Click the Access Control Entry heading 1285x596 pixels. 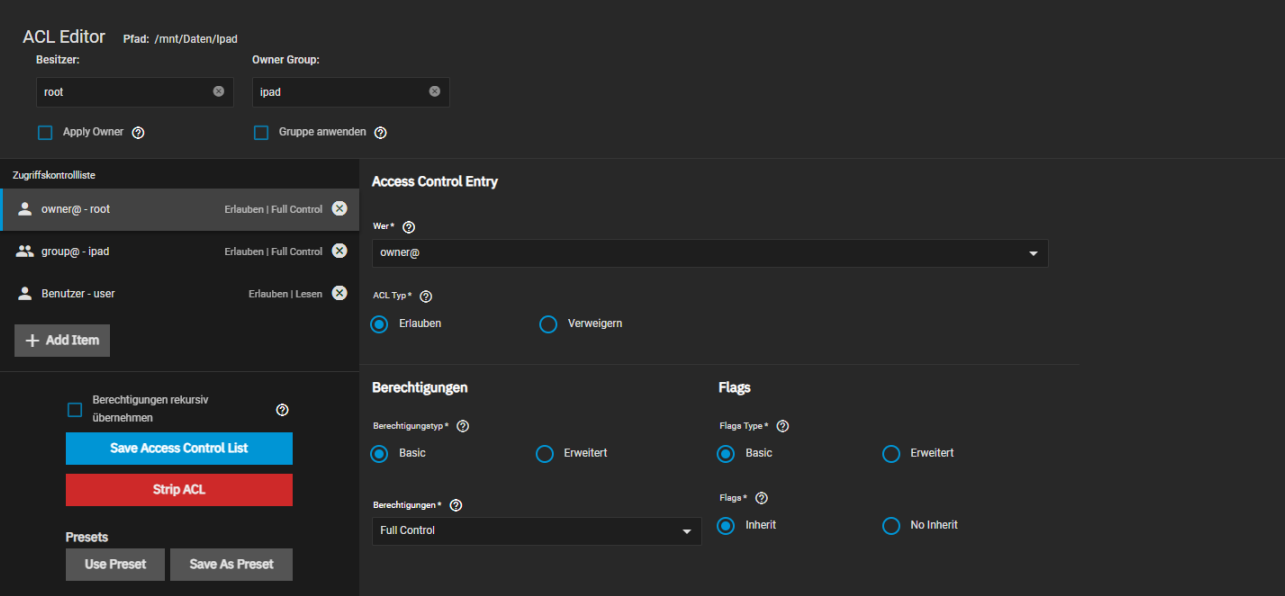tap(435, 182)
